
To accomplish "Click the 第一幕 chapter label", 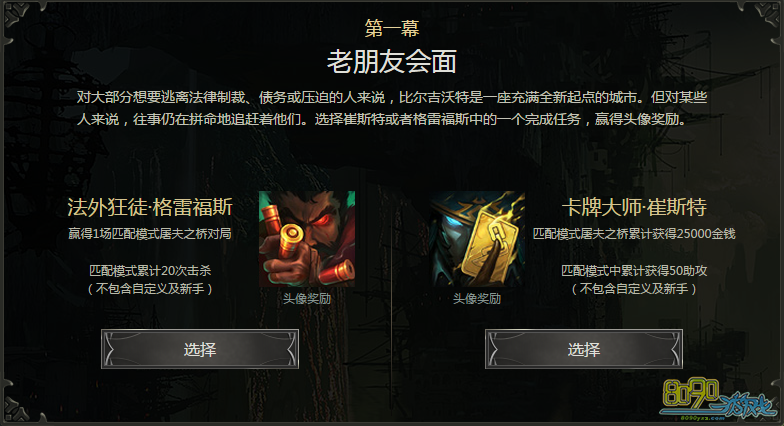I will pyautogui.click(x=392, y=28).
